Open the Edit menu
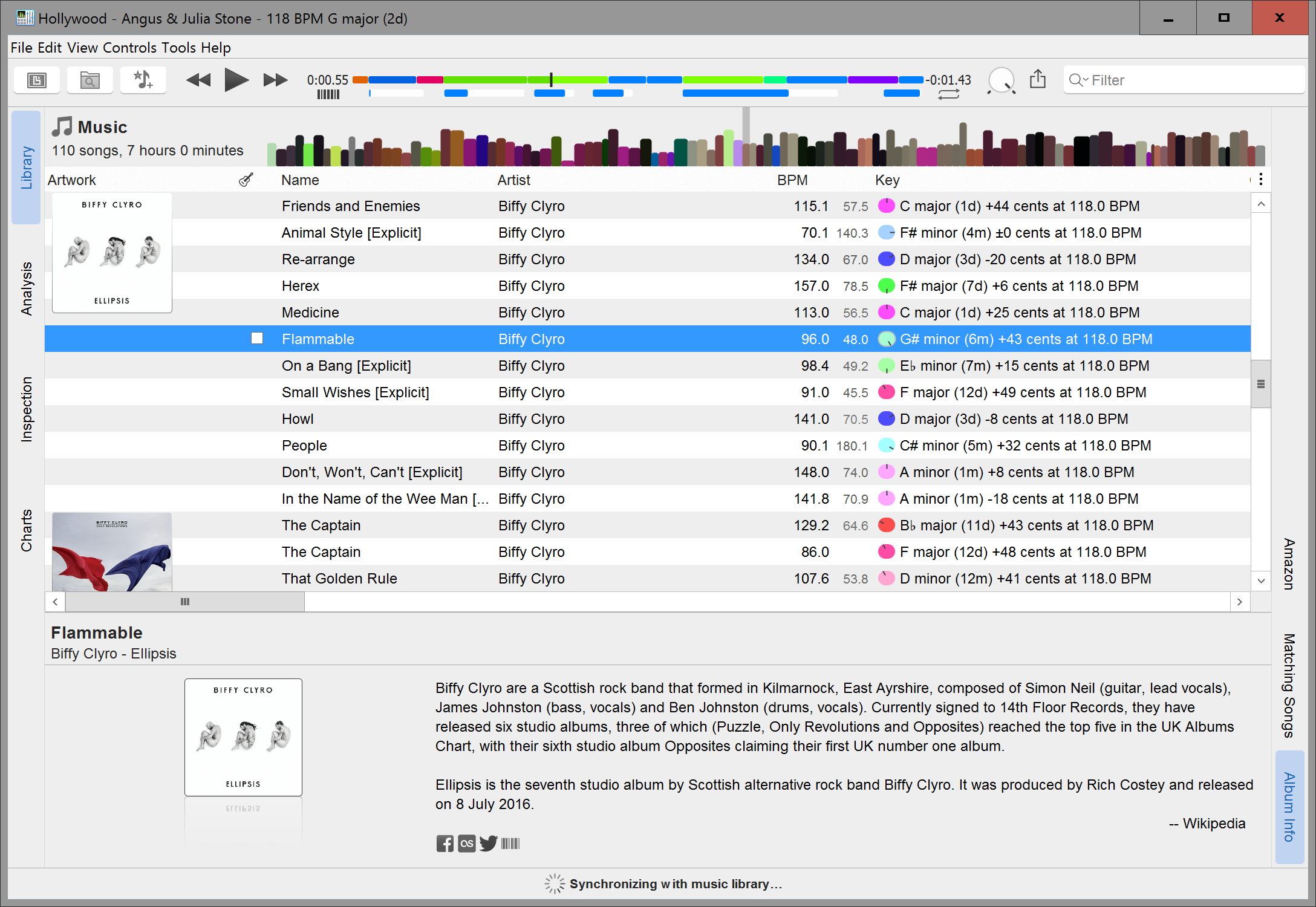The image size is (1316, 907). point(50,48)
